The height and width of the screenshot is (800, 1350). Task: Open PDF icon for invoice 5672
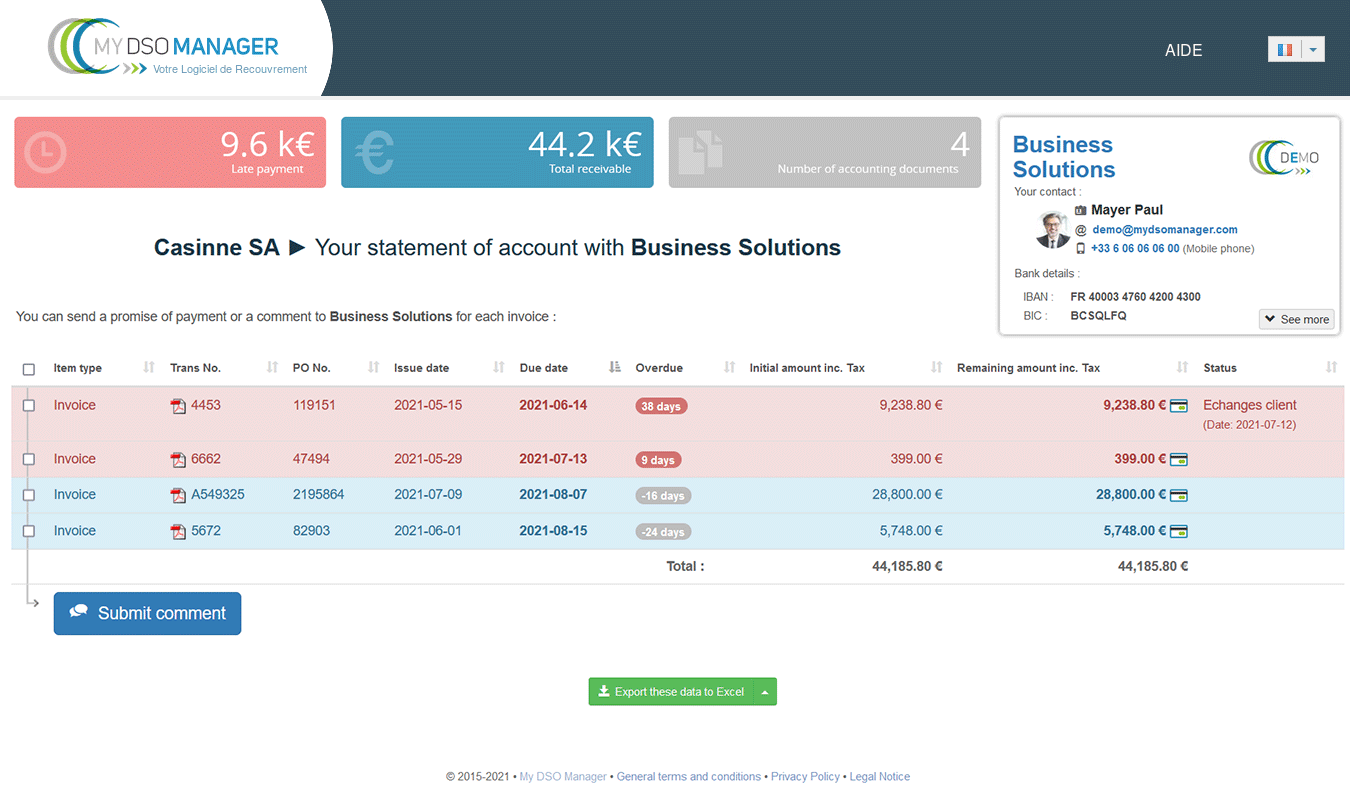(179, 532)
